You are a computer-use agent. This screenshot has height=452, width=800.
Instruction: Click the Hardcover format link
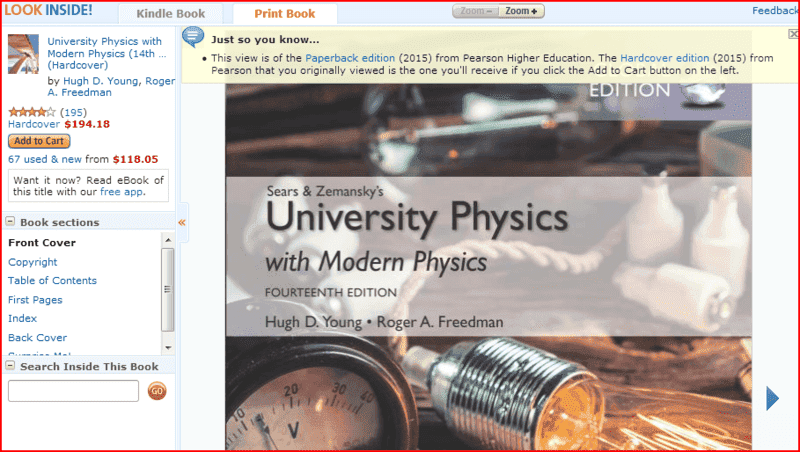tap(34, 124)
